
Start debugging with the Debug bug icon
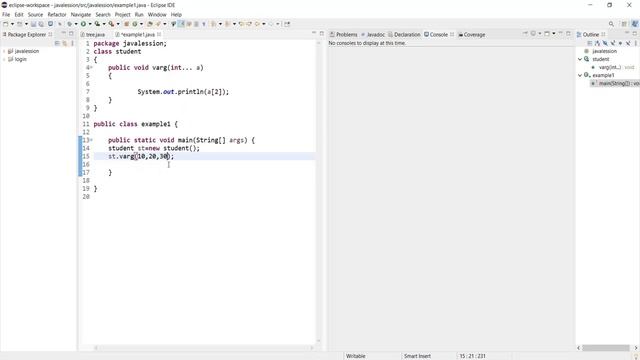pos(69,24)
